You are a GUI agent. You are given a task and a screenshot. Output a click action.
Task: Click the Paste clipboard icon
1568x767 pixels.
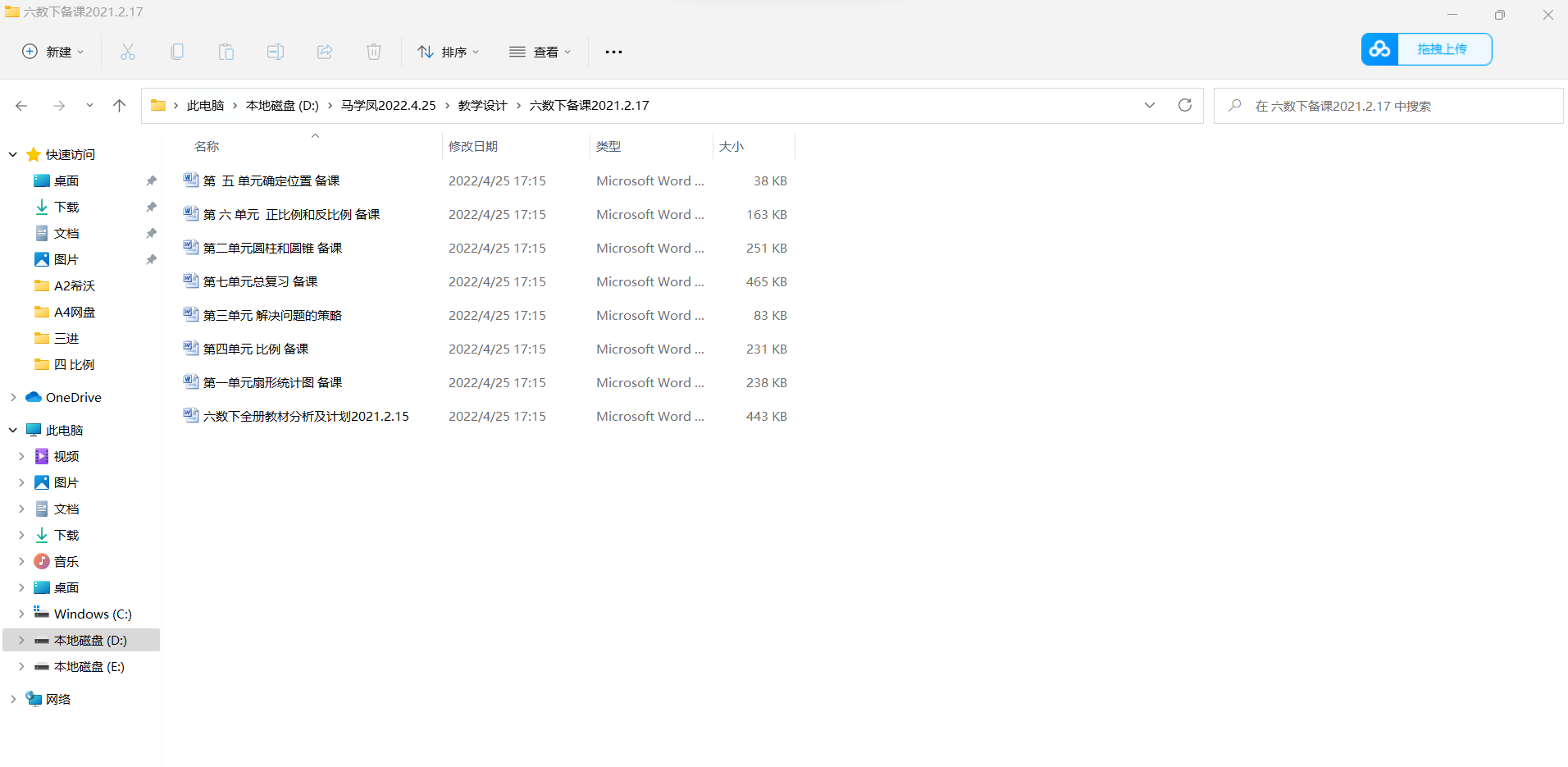click(226, 52)
